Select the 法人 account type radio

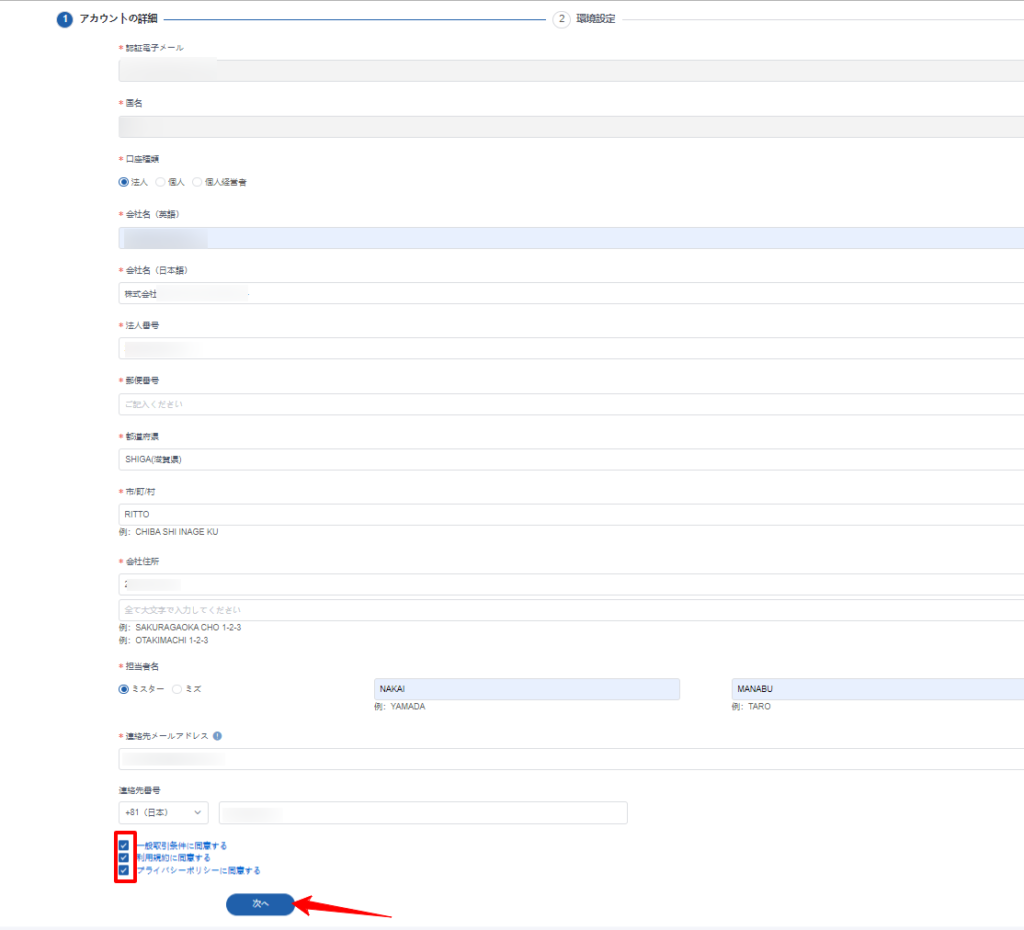click(123, 182)
